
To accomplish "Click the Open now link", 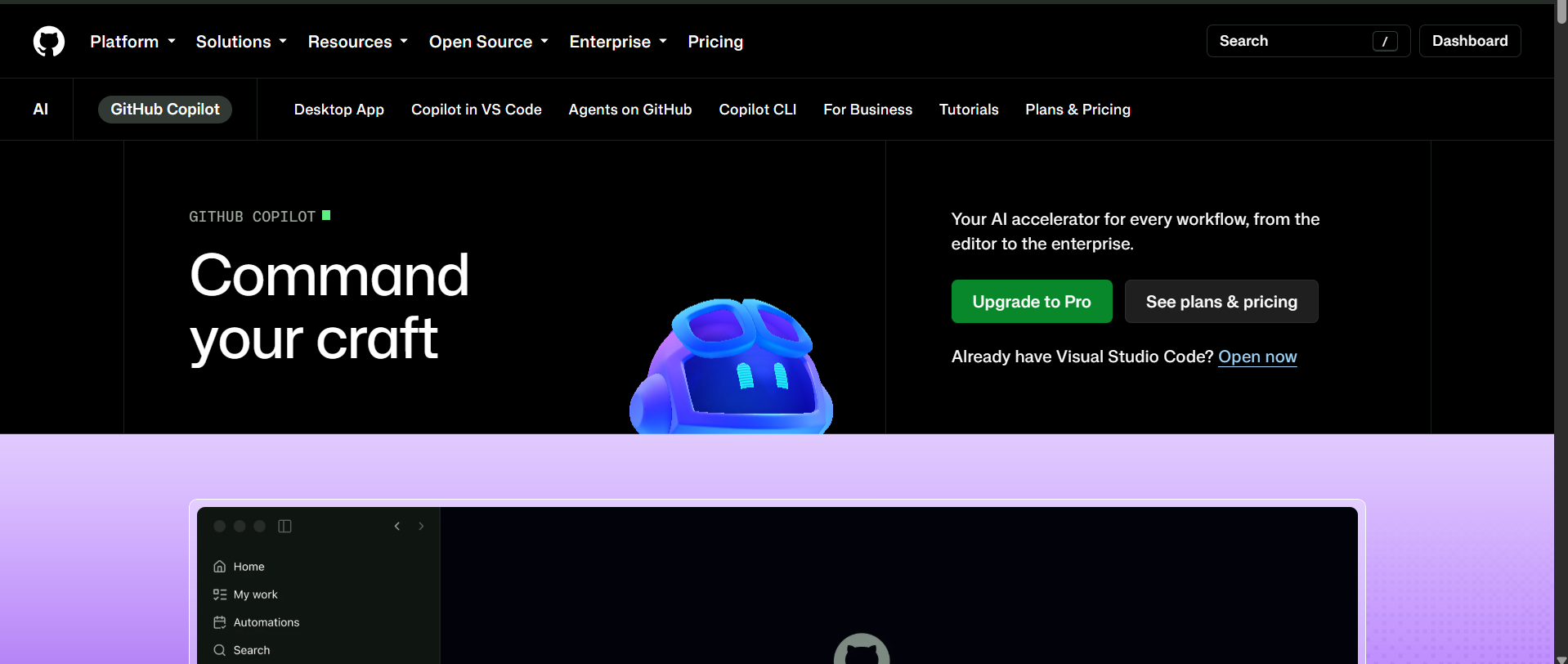I will tap(1257, 357).
